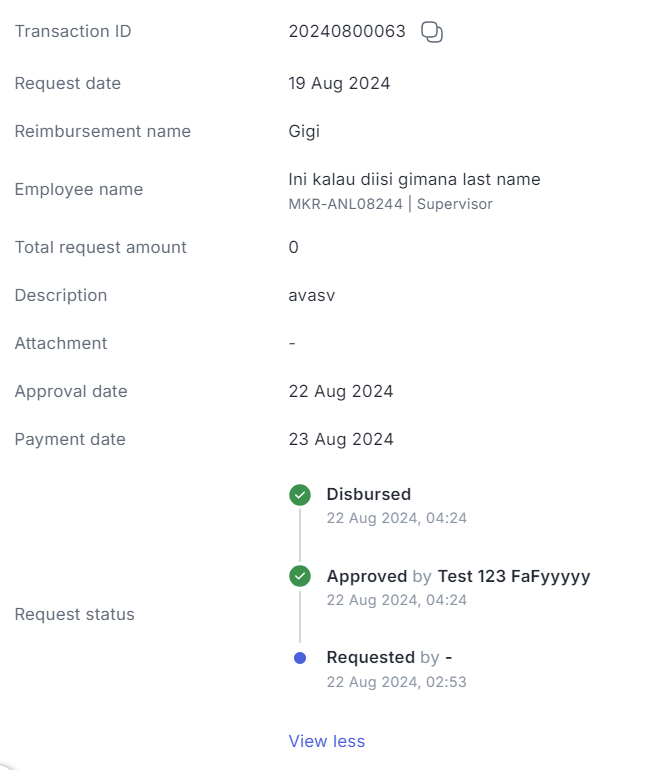
Task: Click the request date 19 Aug 2024
Action: 339,83
